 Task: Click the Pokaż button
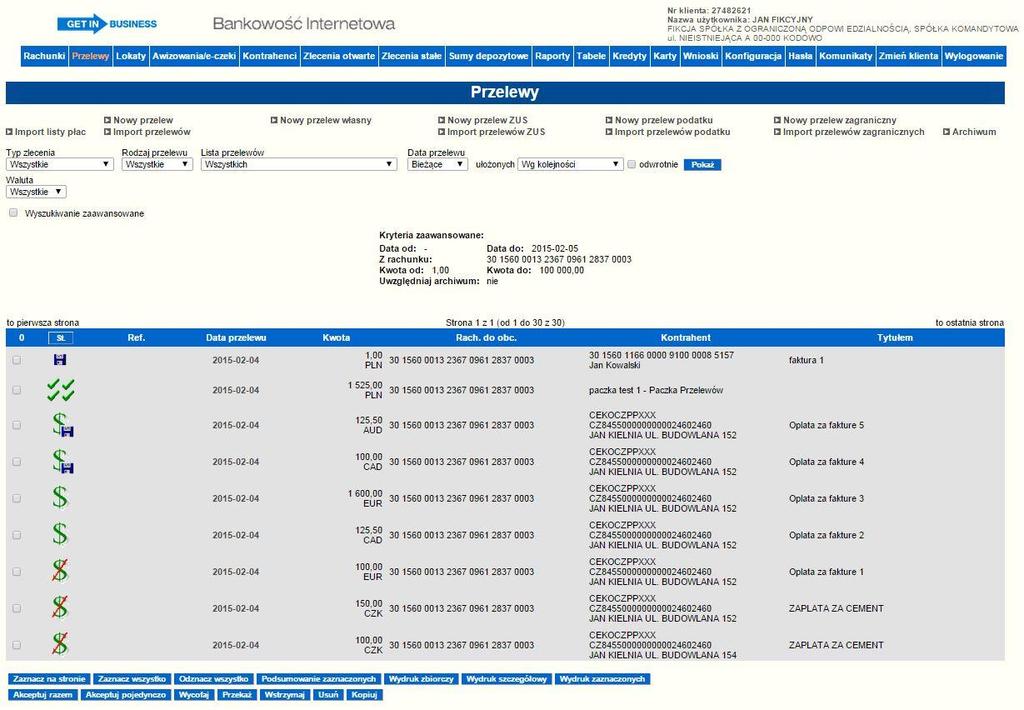[703, 165]
